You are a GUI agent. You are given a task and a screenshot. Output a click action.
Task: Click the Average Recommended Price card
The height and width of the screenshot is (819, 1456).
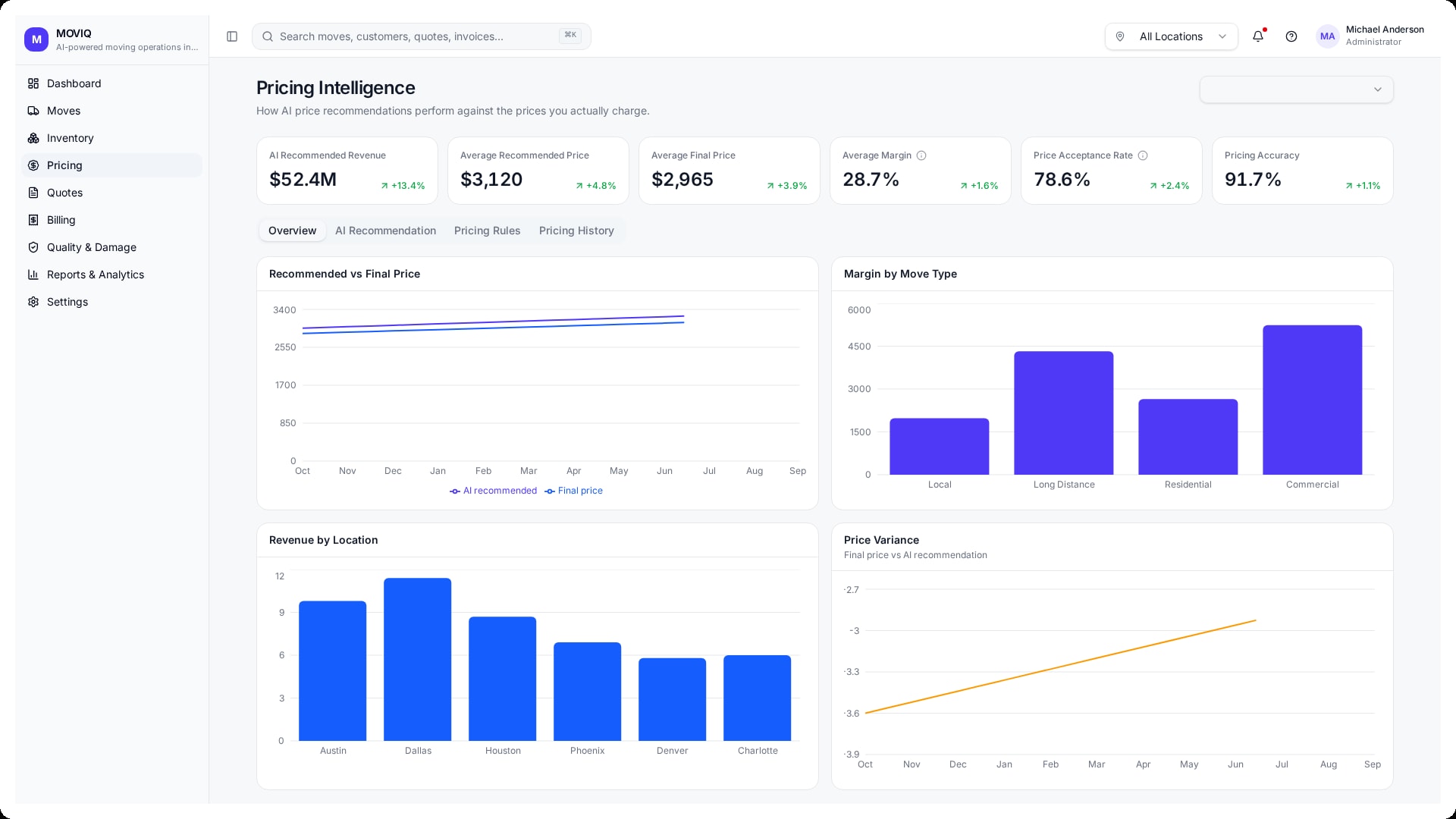click(x=538, y=171)
